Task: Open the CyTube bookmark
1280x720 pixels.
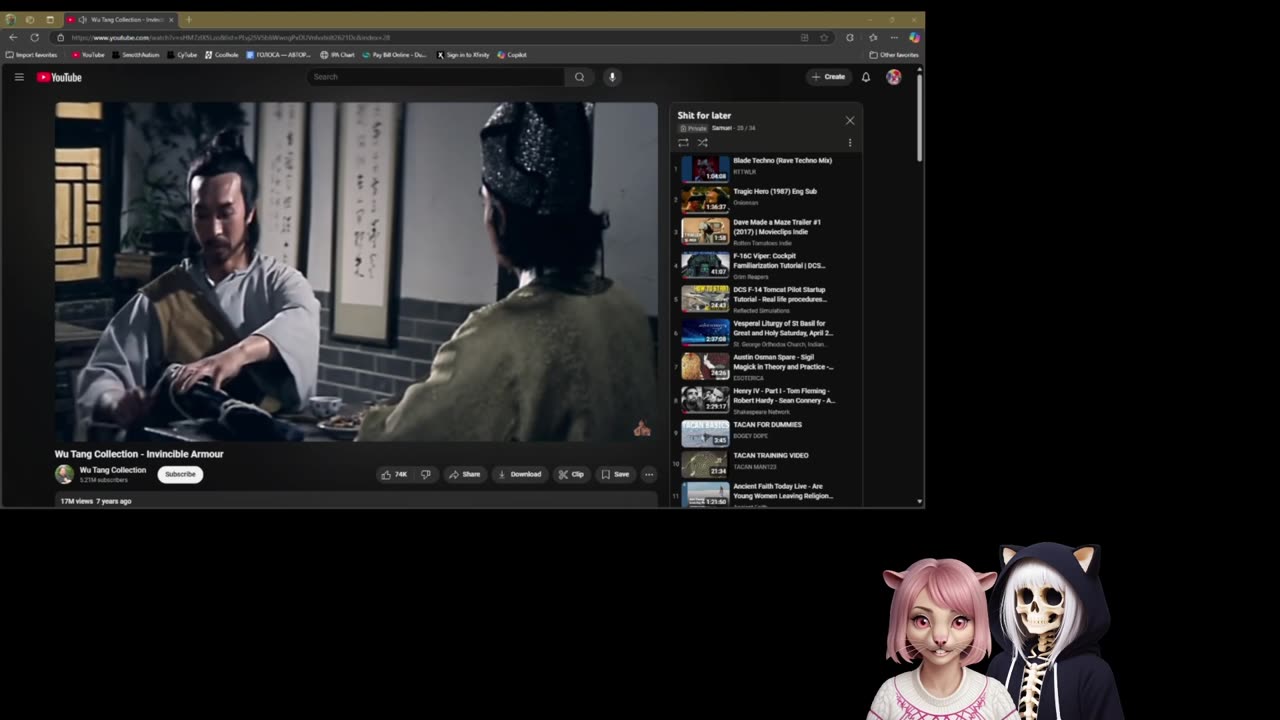Action: coord(183,55)
